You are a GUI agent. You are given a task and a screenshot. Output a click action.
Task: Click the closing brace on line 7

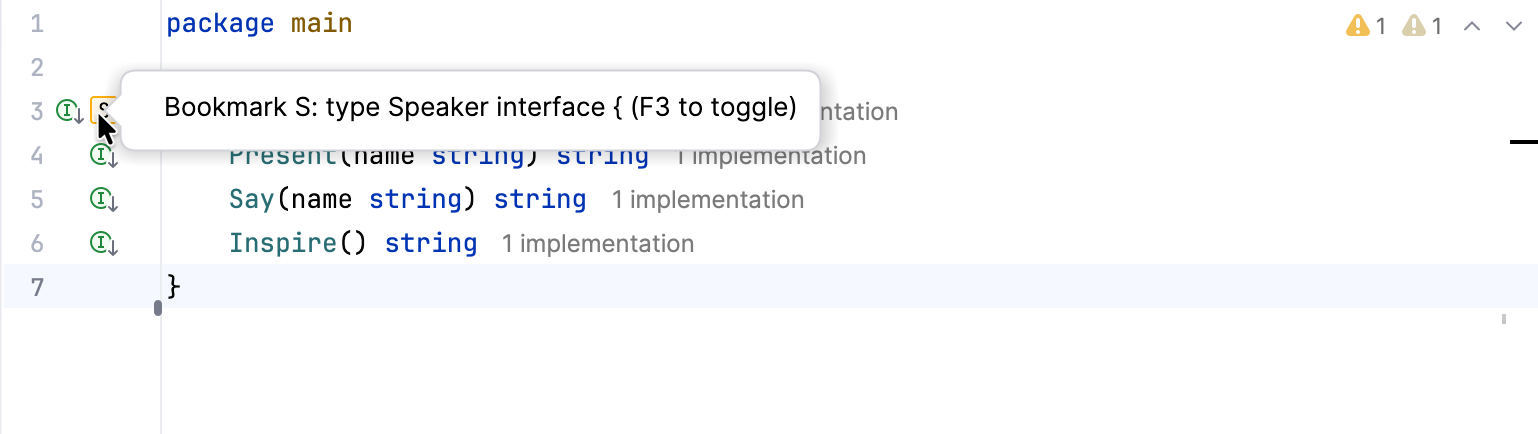[x=174, y=288]
